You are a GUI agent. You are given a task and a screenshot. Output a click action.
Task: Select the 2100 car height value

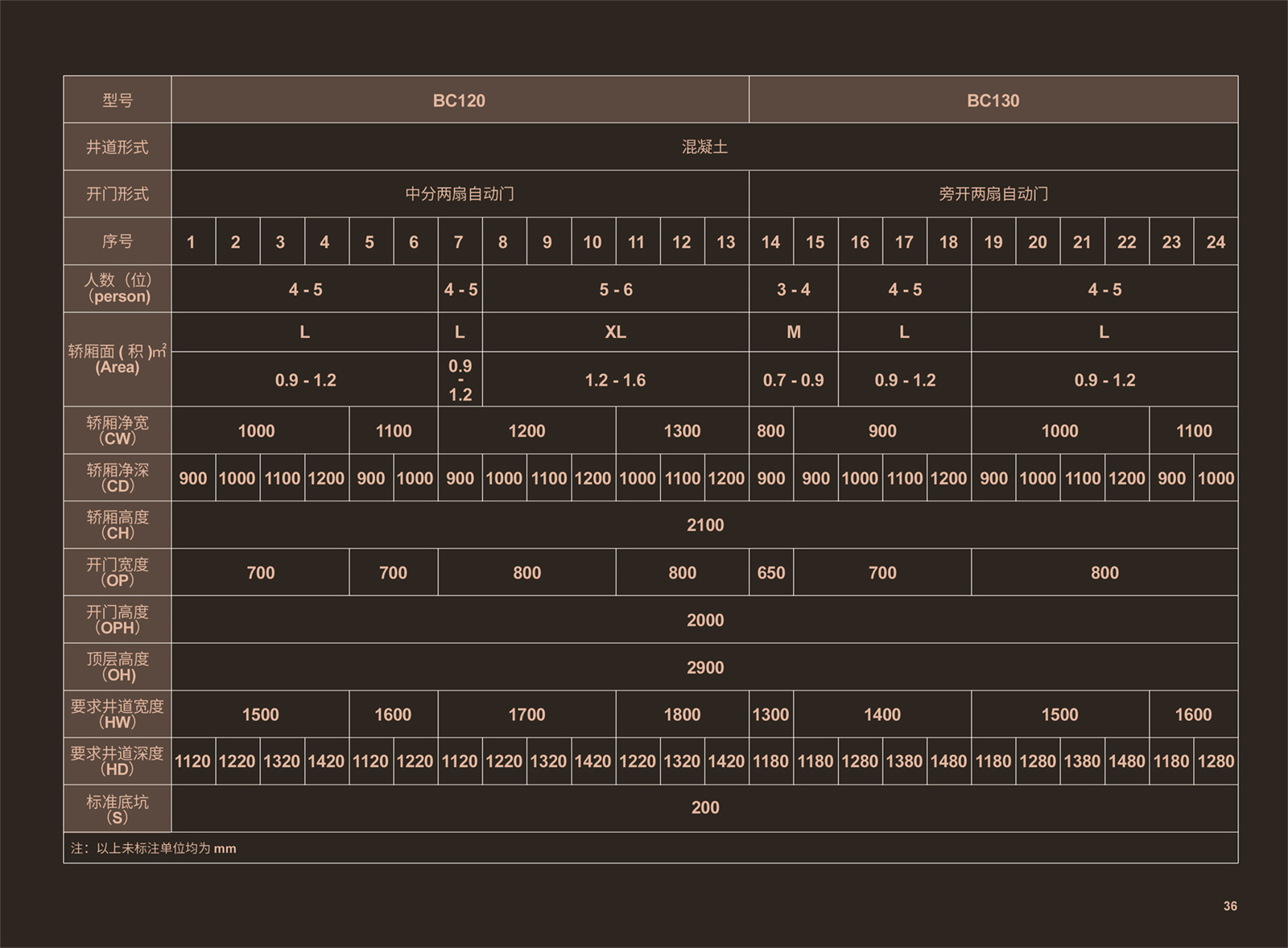[x=704, y=526]
